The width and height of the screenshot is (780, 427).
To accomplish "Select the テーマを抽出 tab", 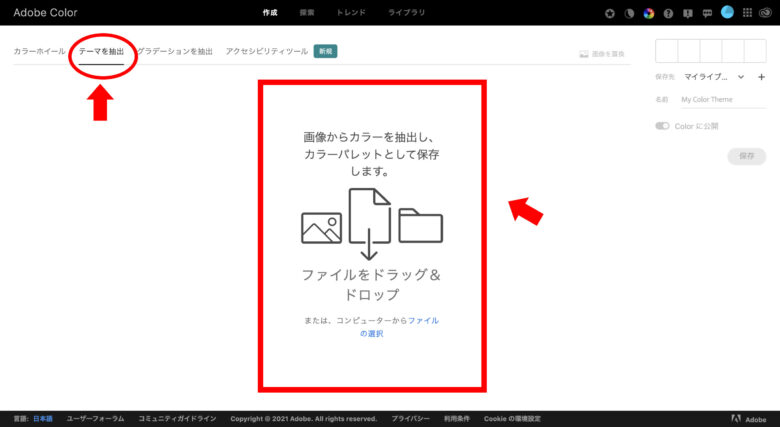I will [x=101, y=51].
